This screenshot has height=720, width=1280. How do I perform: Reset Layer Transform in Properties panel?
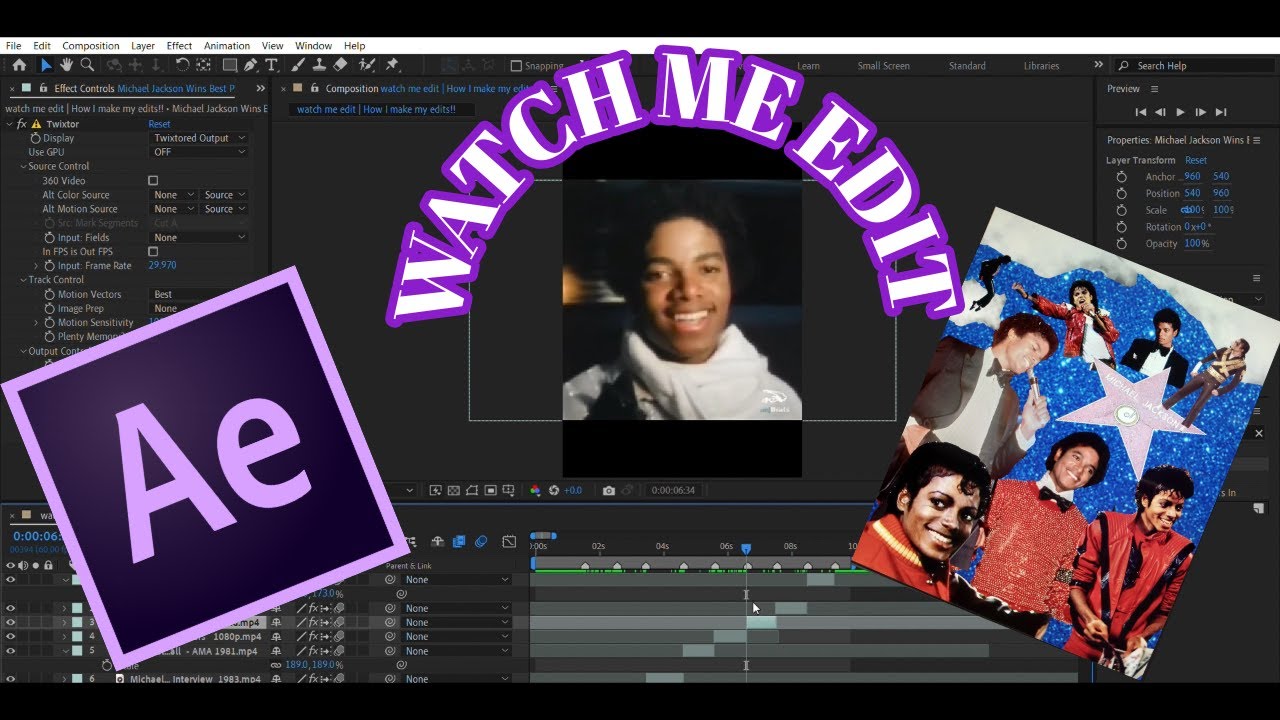coord(1196,160)
